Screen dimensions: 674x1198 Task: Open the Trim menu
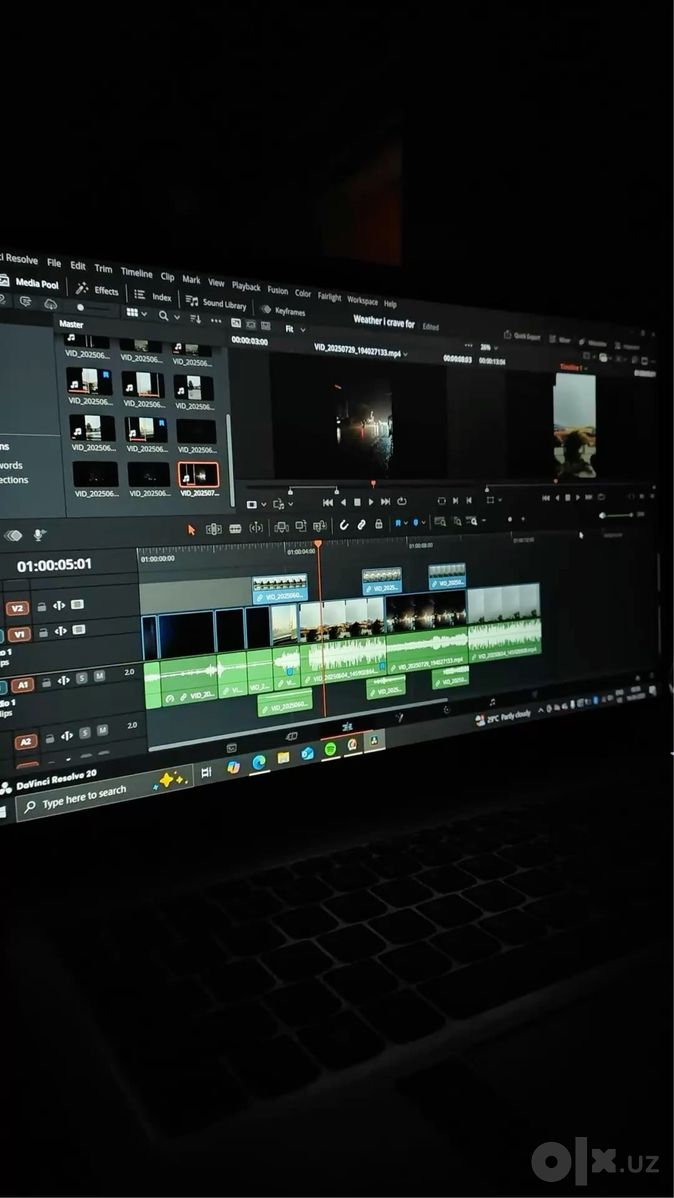[103, 268]
